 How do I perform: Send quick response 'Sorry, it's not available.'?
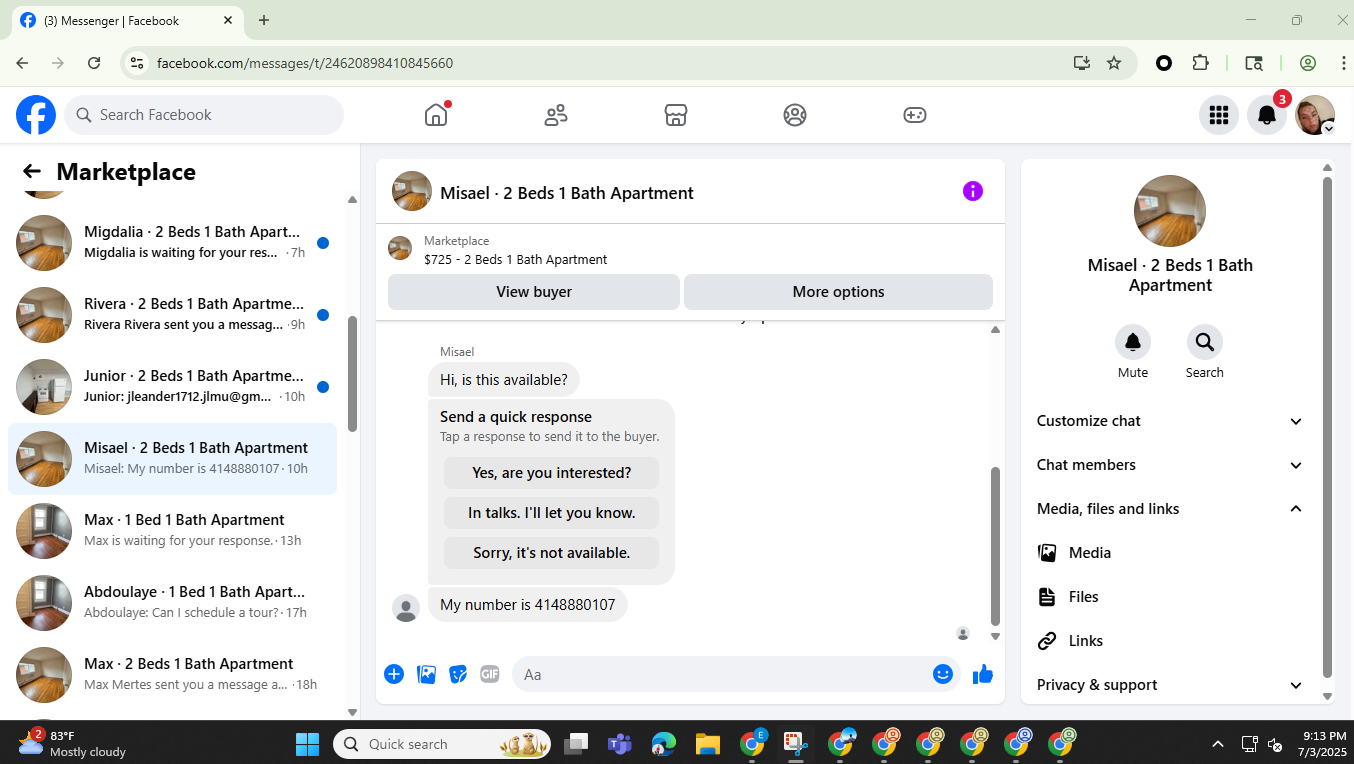tap(551, 553)
